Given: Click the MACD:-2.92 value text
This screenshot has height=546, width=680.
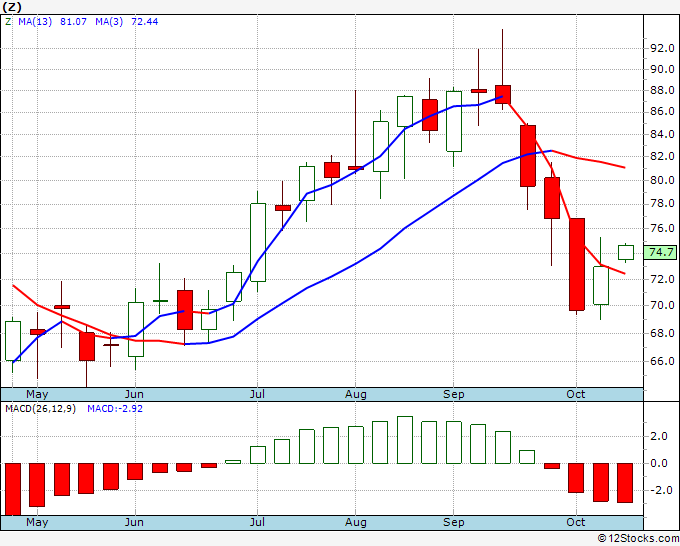Looking at the screenshot, I should click(x=115, y=409).
